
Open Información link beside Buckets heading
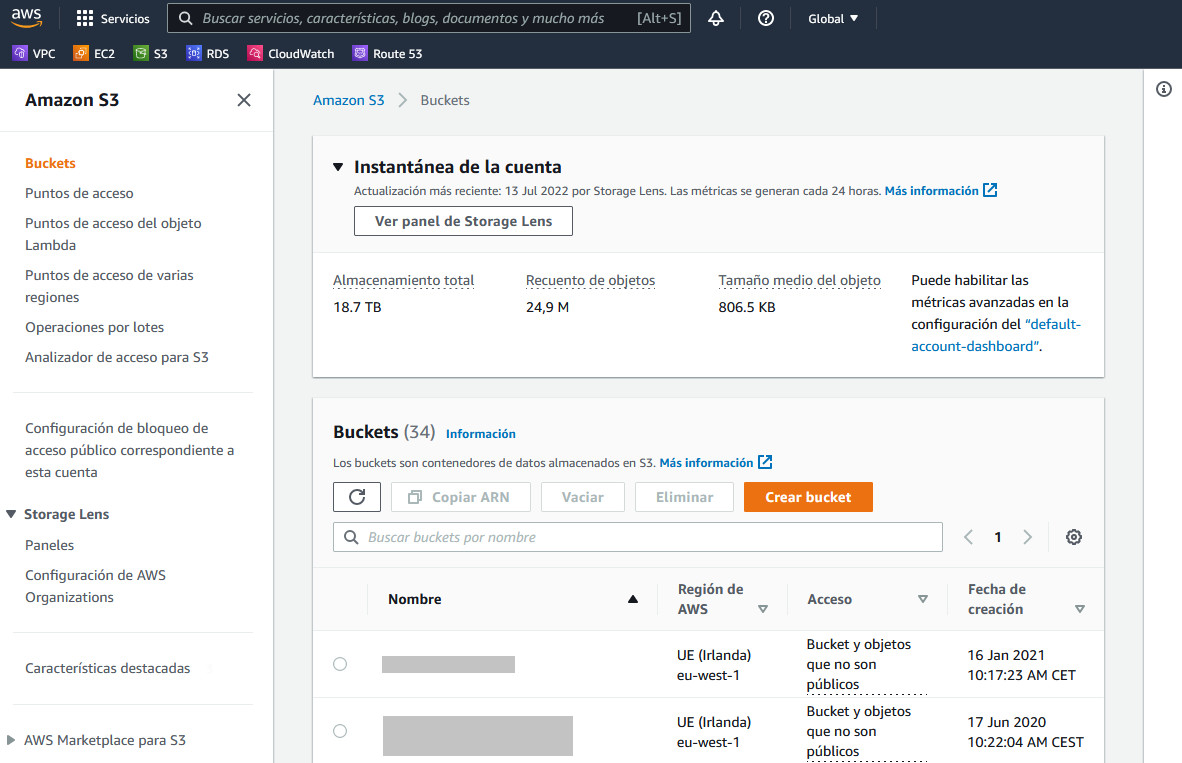(481, 434)
